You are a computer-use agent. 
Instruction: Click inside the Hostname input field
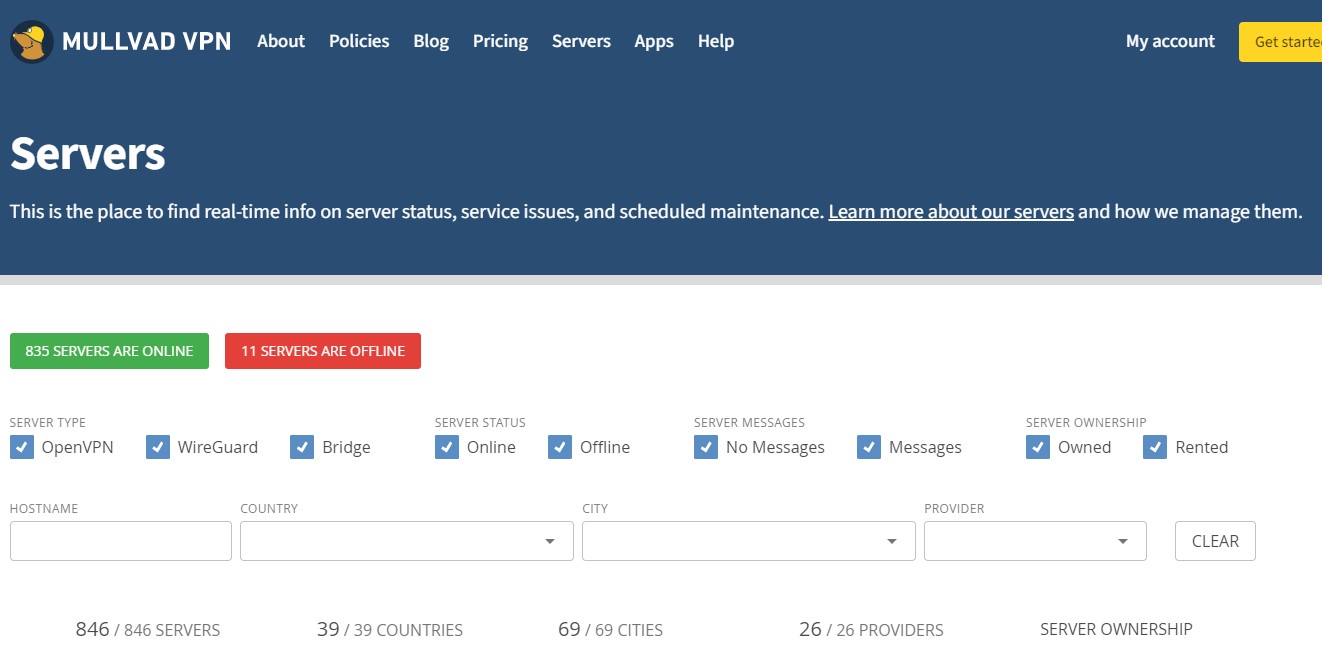120,540
